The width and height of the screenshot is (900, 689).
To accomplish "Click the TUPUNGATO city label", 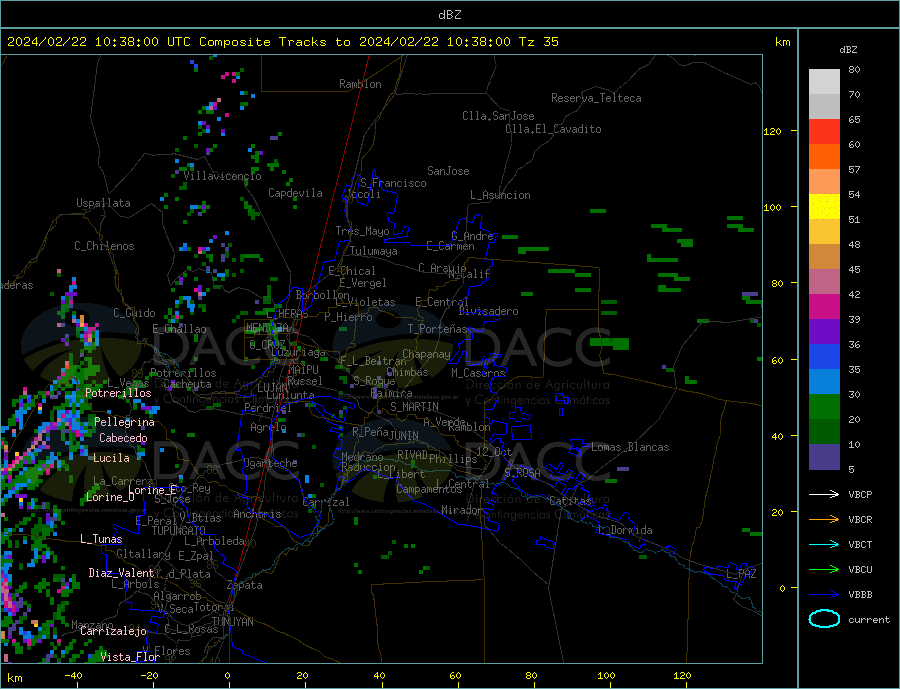I will pyautogui.click(x=178, y=531).
